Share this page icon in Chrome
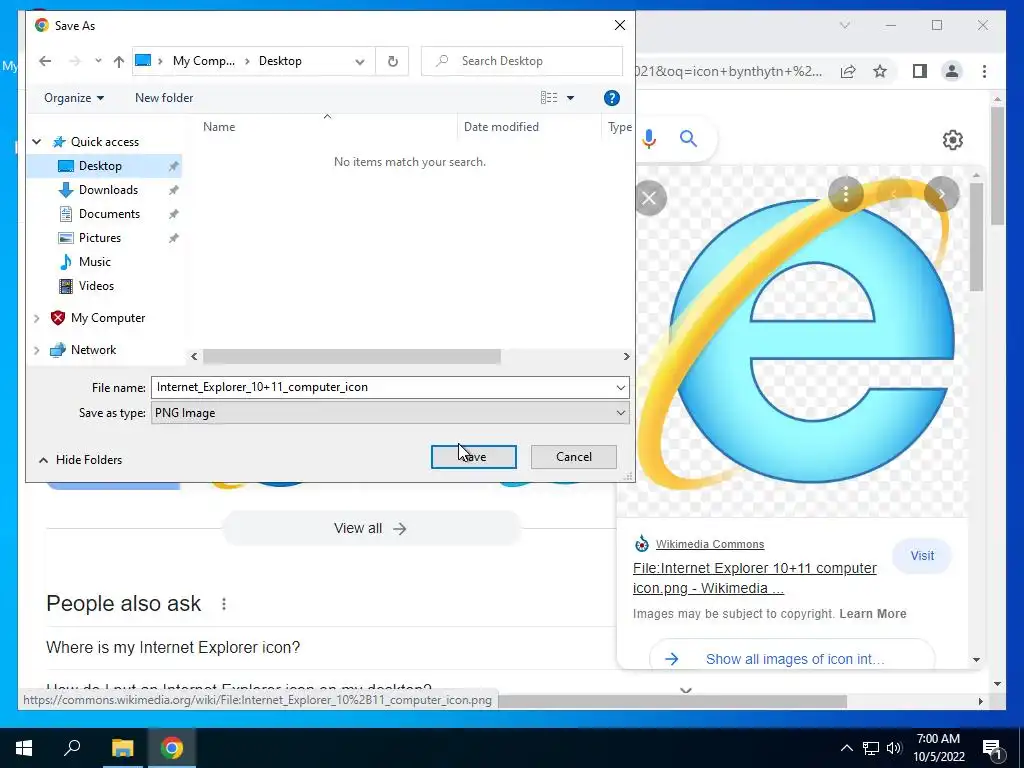 point(848,71)
